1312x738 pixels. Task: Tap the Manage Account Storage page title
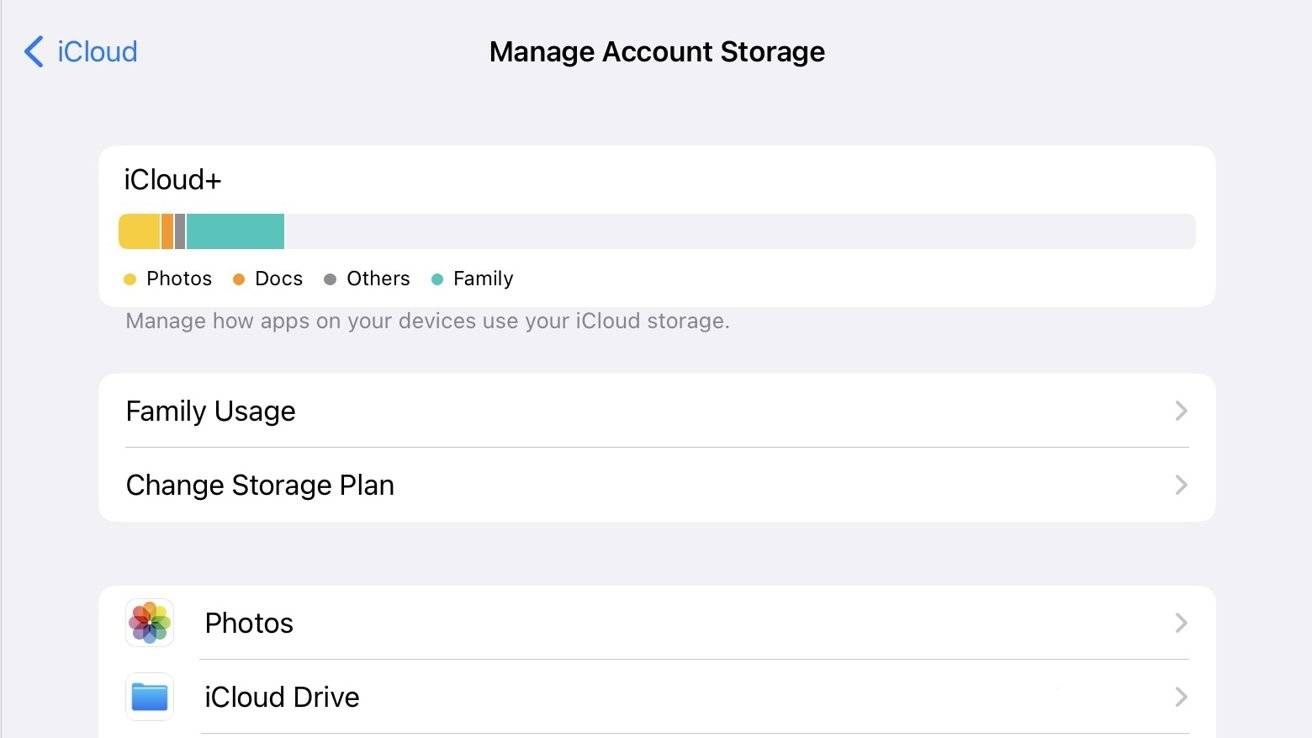tap(657, 52)
